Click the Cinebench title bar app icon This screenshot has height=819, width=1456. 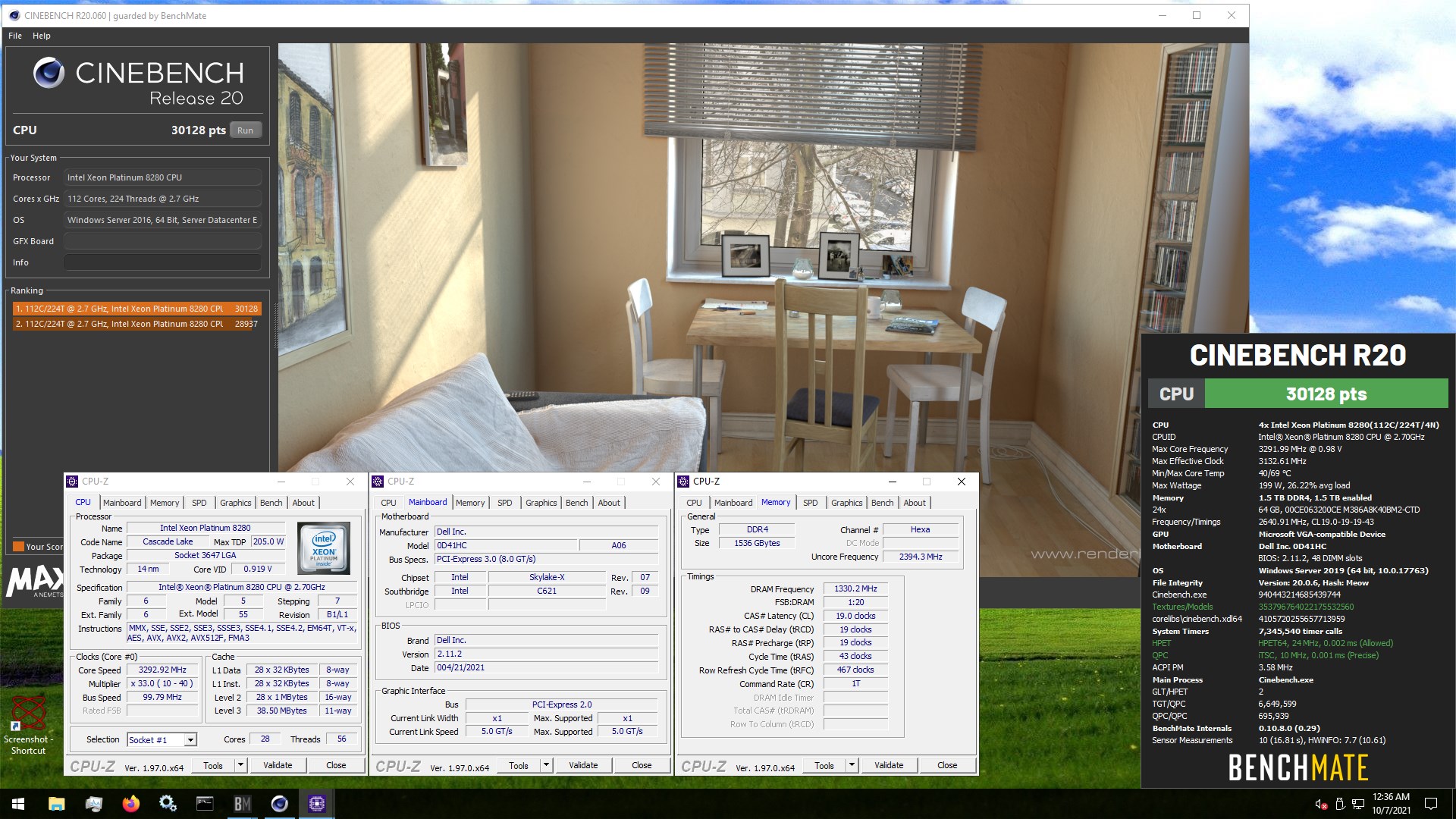tap(14, 15)
